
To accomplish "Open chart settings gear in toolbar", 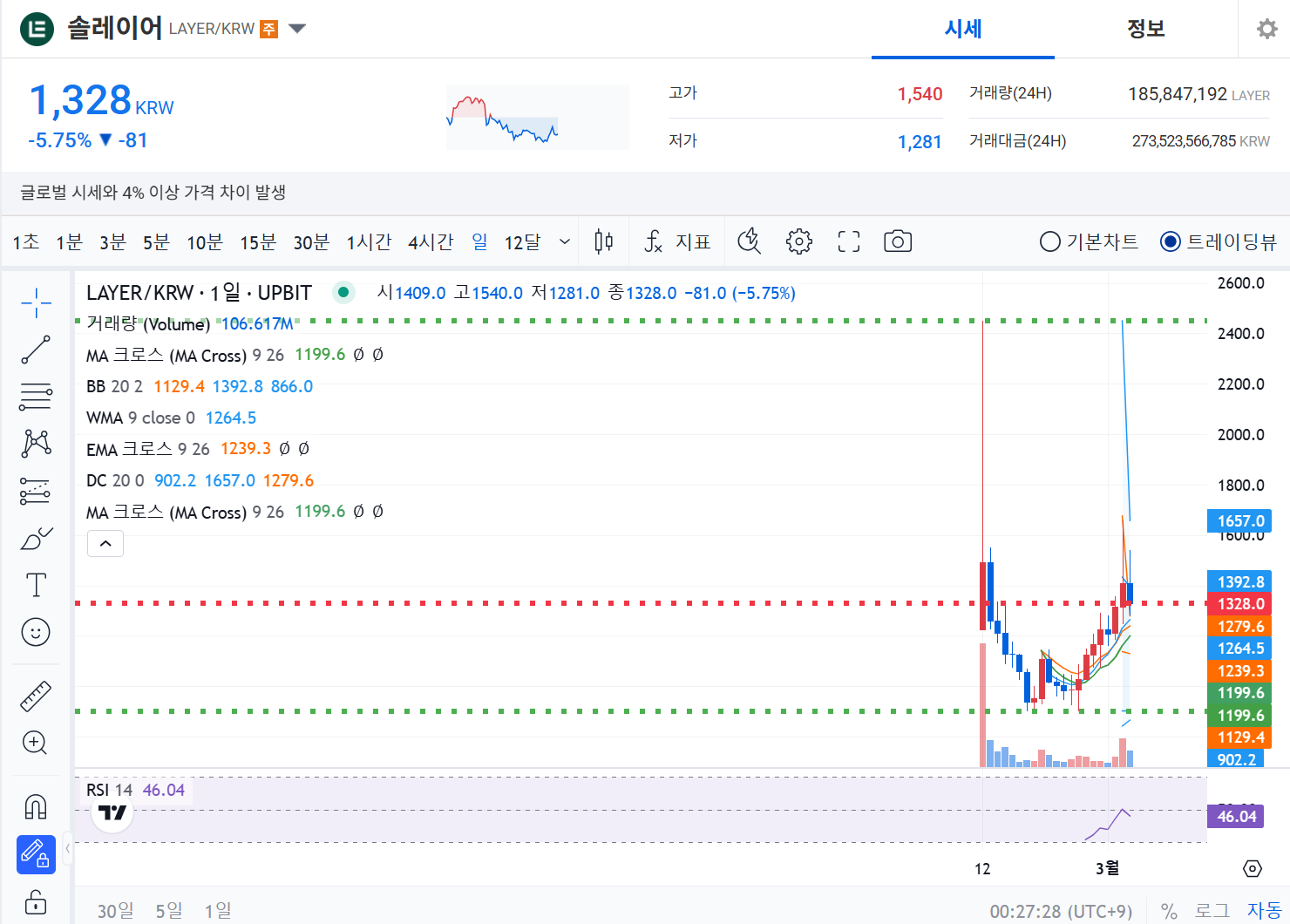I will pyautogui.click(x=798, y=241).
